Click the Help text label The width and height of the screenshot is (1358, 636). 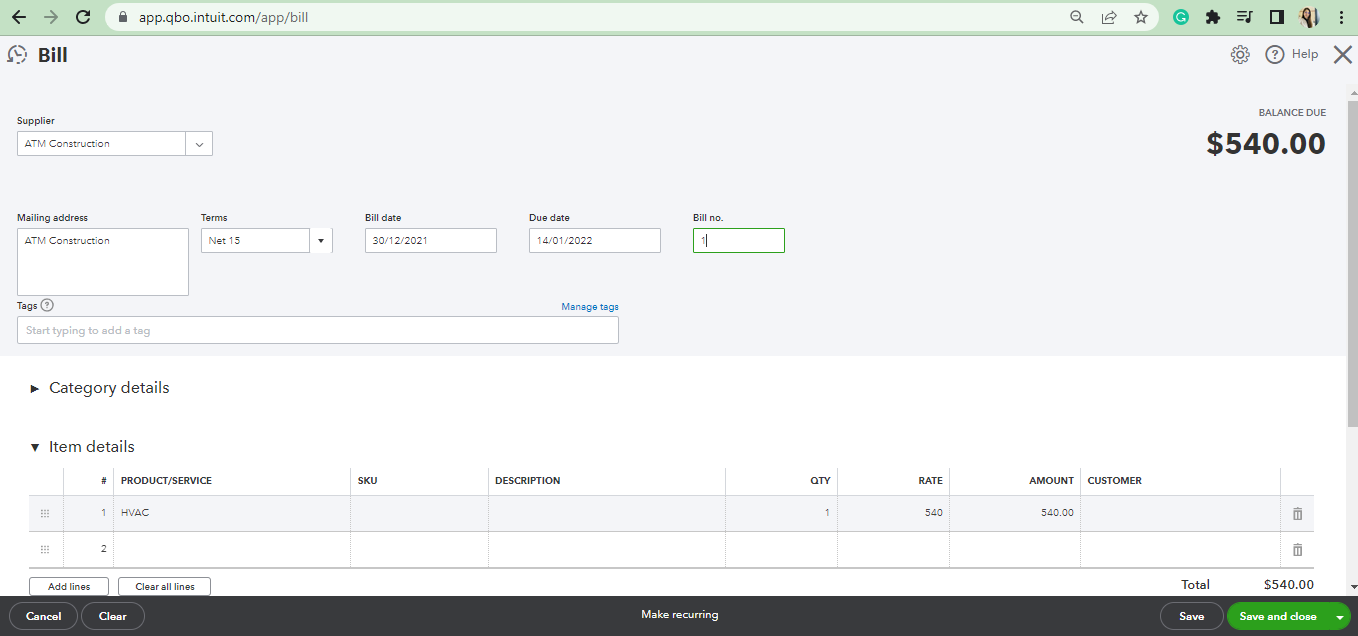pyautogui.click(x=1305, y=54)
